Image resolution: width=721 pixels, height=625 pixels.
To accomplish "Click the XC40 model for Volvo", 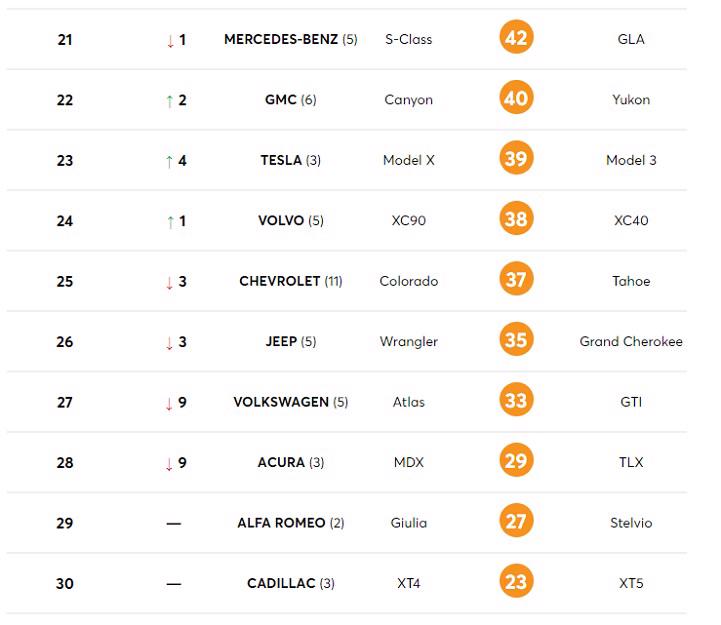I will [631, 221].
